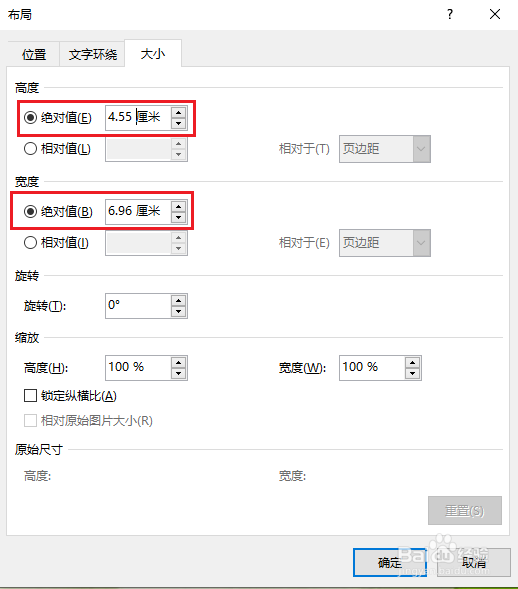Viewport: 518px width, 589px height.
Task: Click the 确定 button
Action: 390,562
